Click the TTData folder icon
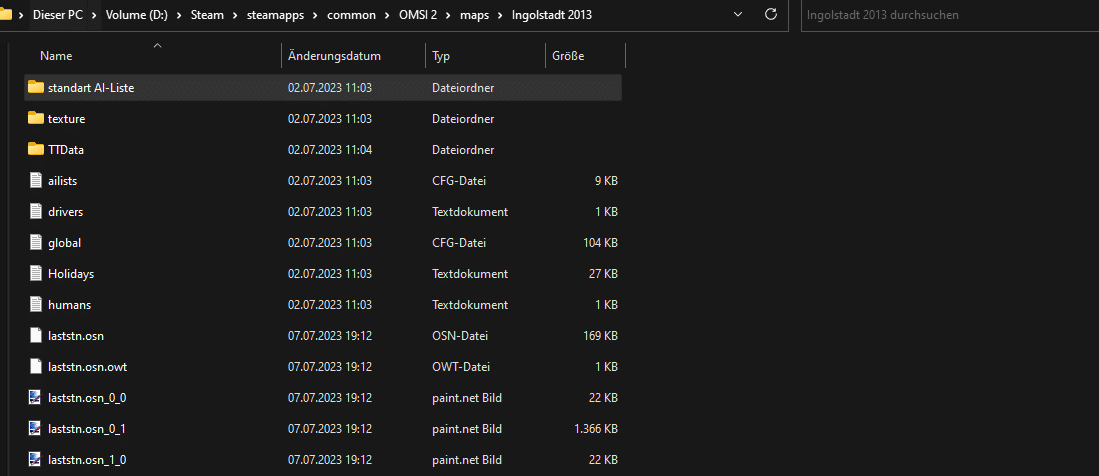 (36, 149)
